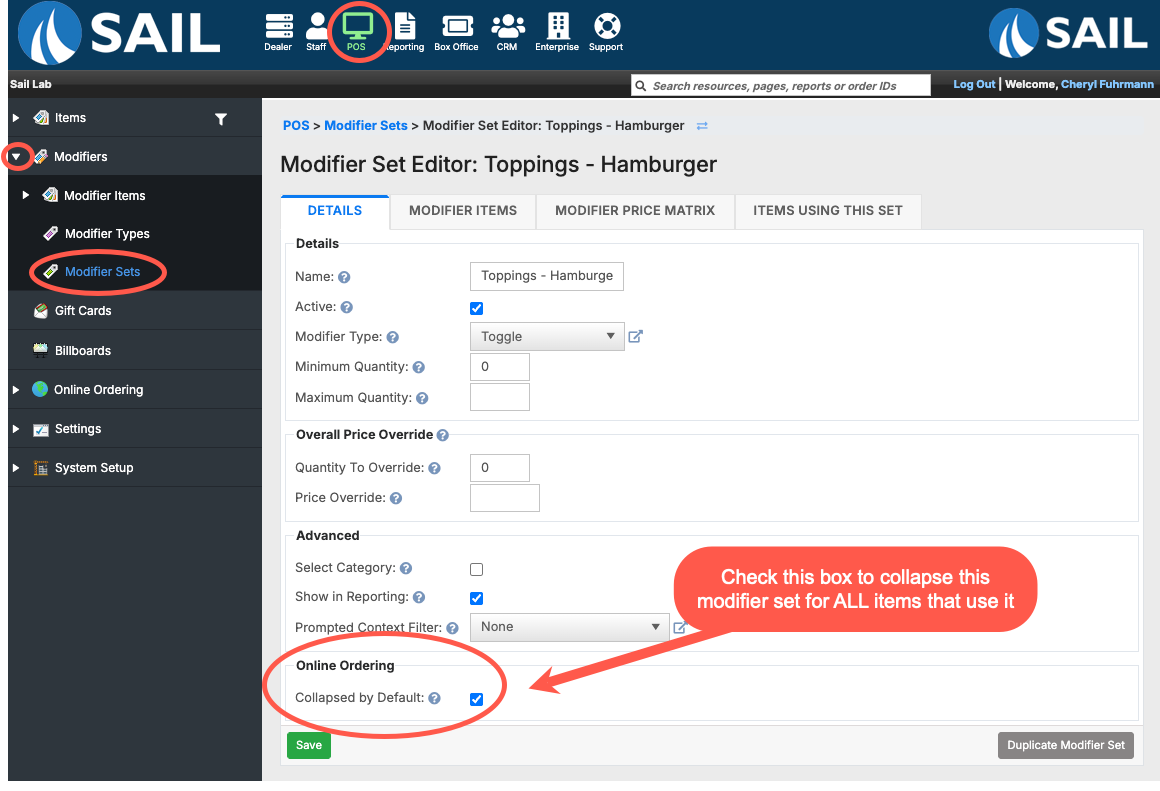Go to Modifier Sets breadcrumb link

click(365, 126)
